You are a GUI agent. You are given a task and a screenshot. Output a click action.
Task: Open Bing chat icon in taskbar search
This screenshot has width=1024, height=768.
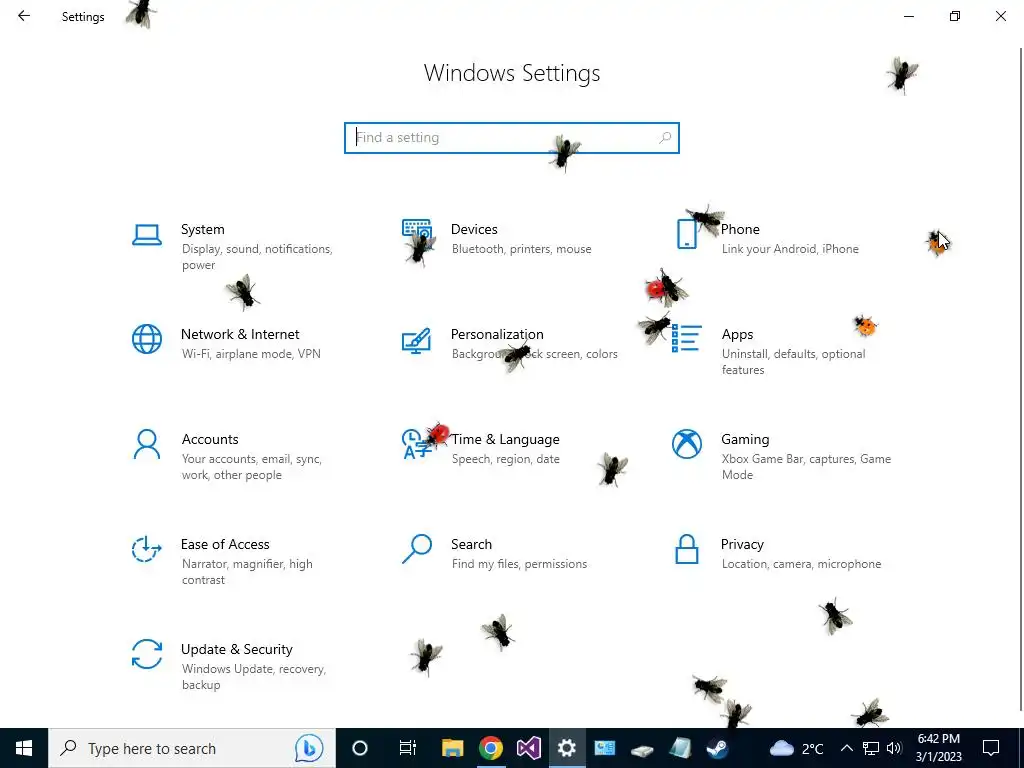pyautogui.click(x=309, y=748)
